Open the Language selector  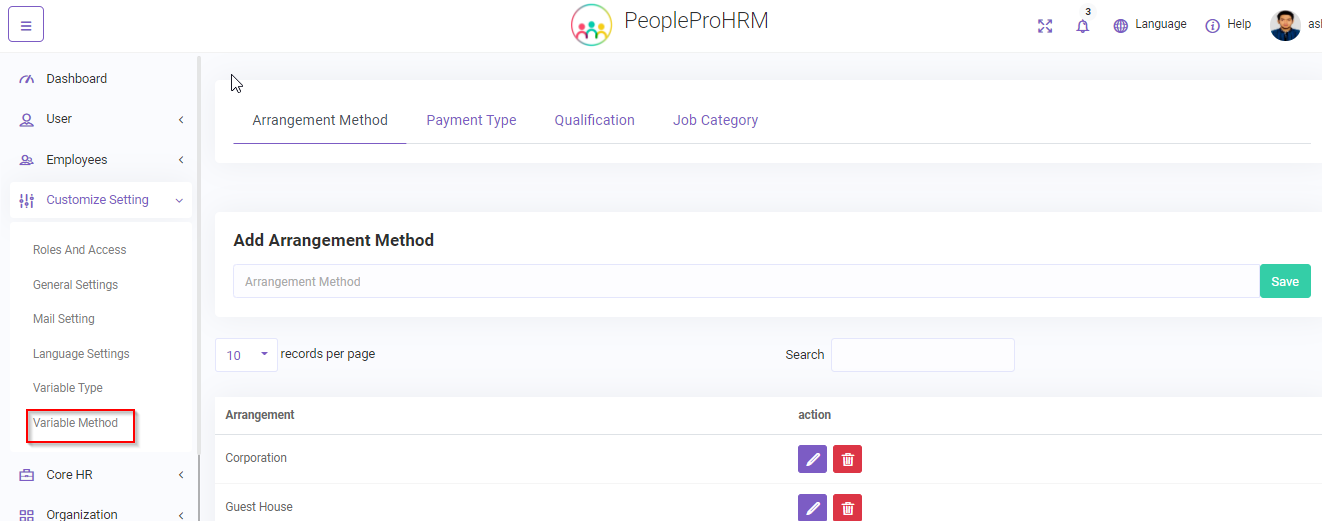(1150, 25)
